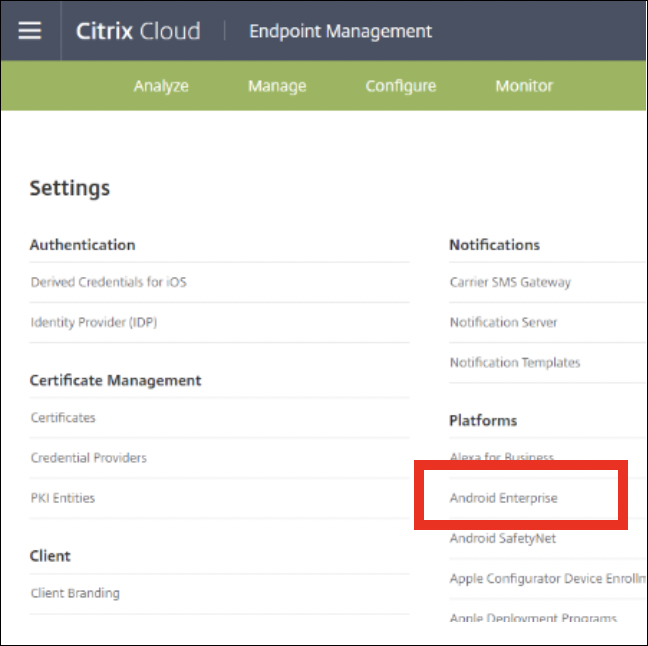
Task: Open Client Branding settings
Action: 75,593
